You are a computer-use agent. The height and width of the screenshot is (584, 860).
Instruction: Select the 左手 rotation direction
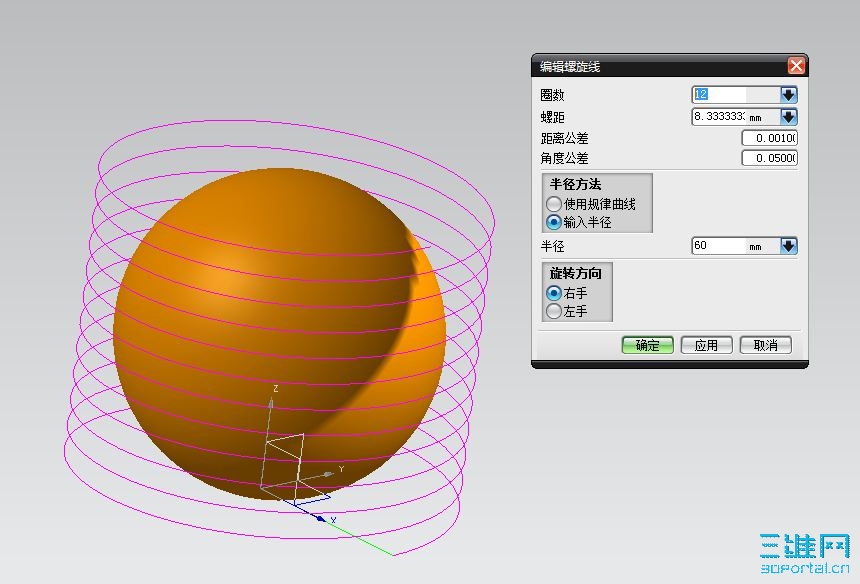pos(553,311)
